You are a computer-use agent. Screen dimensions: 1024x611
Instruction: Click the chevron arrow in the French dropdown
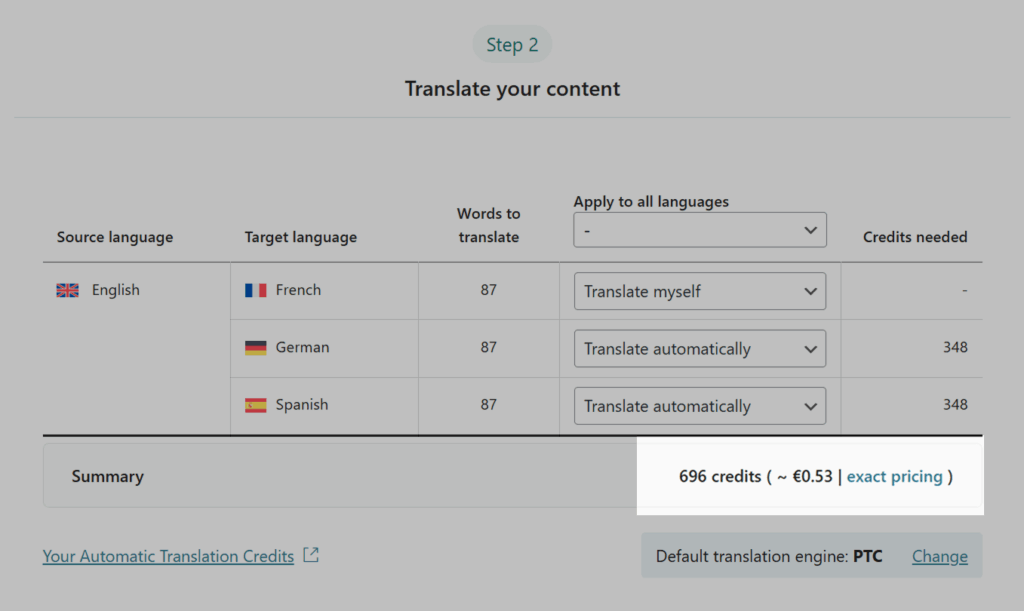coord(810,292)
